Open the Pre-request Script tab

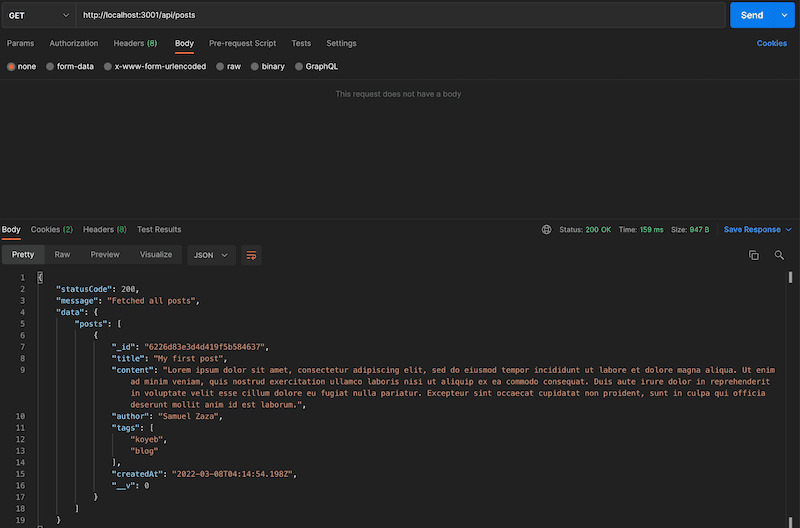click(x=242, y=43)
